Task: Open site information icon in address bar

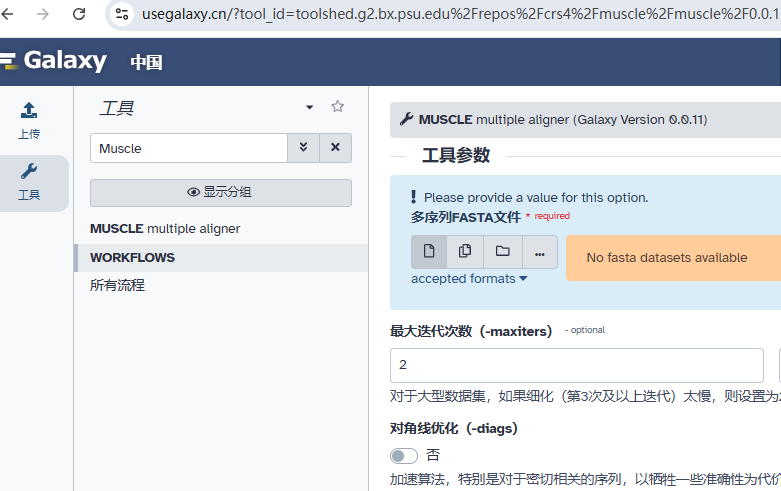Action: click(x=122, y=14)
